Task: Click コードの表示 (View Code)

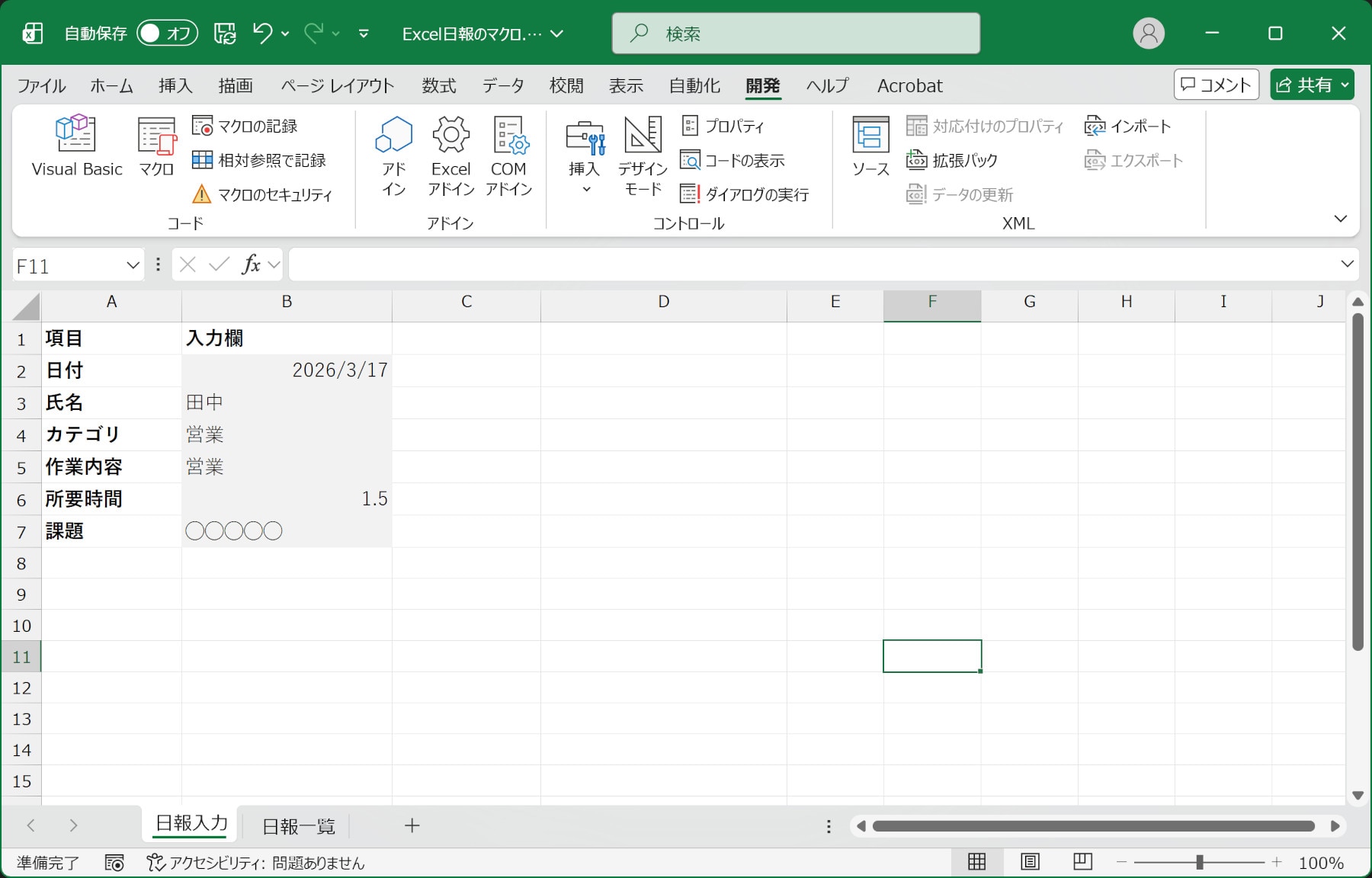Action: click(732, 161)
